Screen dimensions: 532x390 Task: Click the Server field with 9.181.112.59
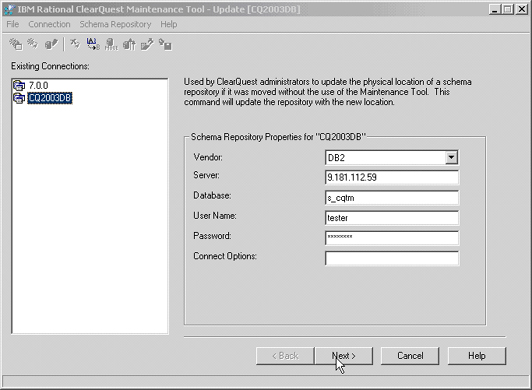(x=392, y=178)
